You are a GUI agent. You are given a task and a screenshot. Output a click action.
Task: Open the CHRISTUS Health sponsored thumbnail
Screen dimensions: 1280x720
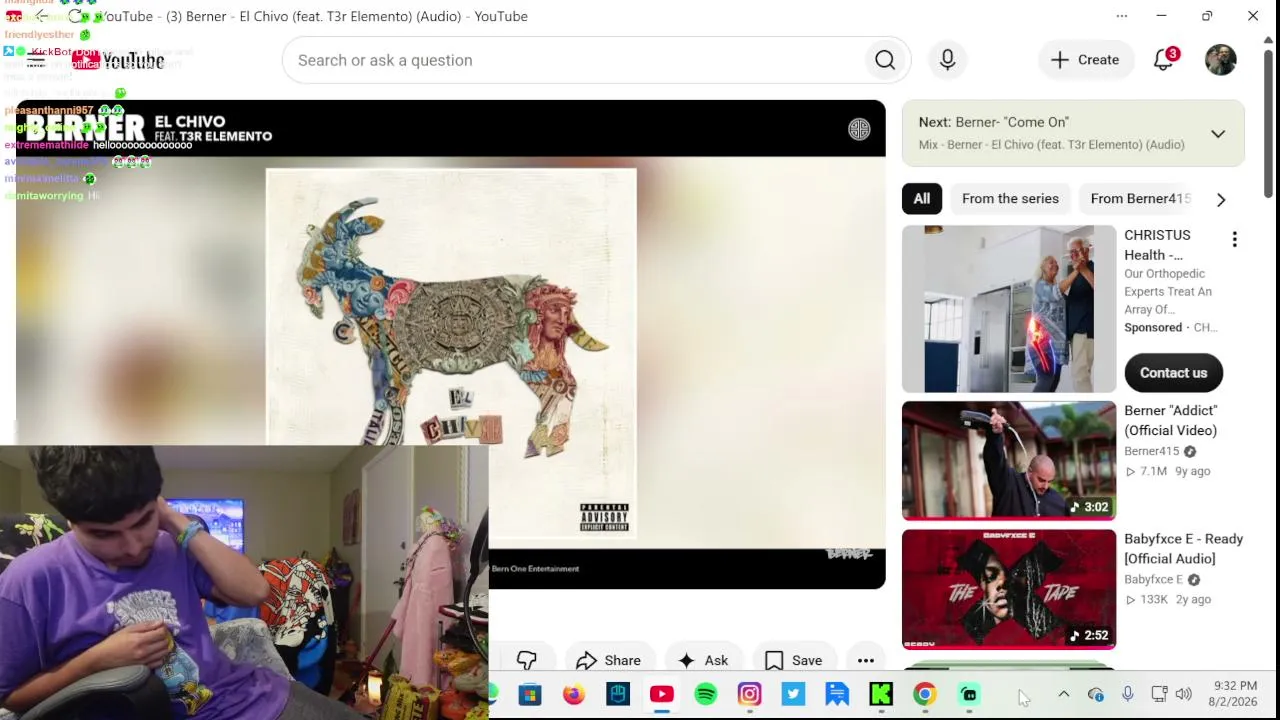point(1009,309)
